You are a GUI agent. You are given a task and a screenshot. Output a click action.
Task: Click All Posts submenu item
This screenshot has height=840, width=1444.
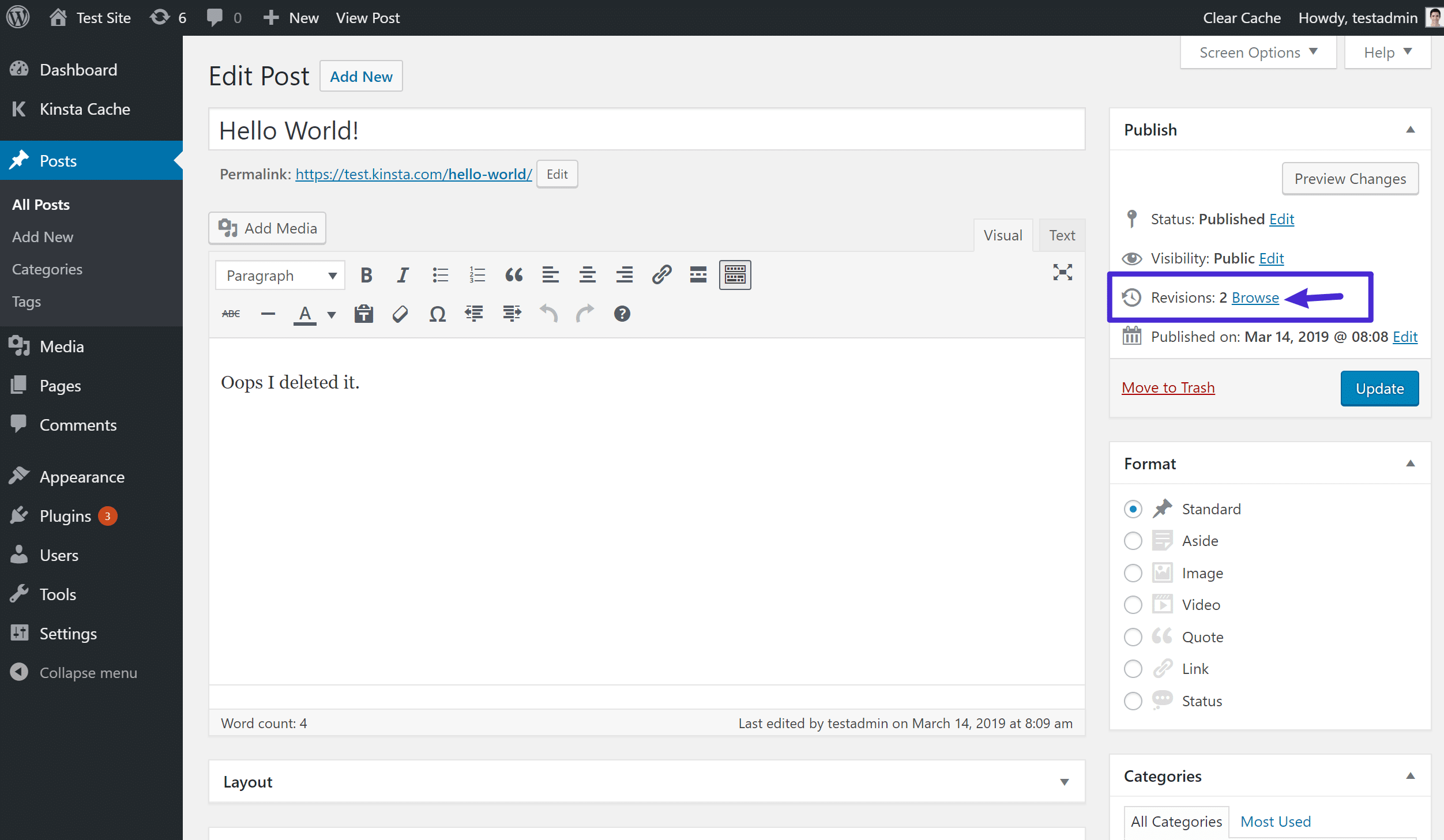click(40, 205)
